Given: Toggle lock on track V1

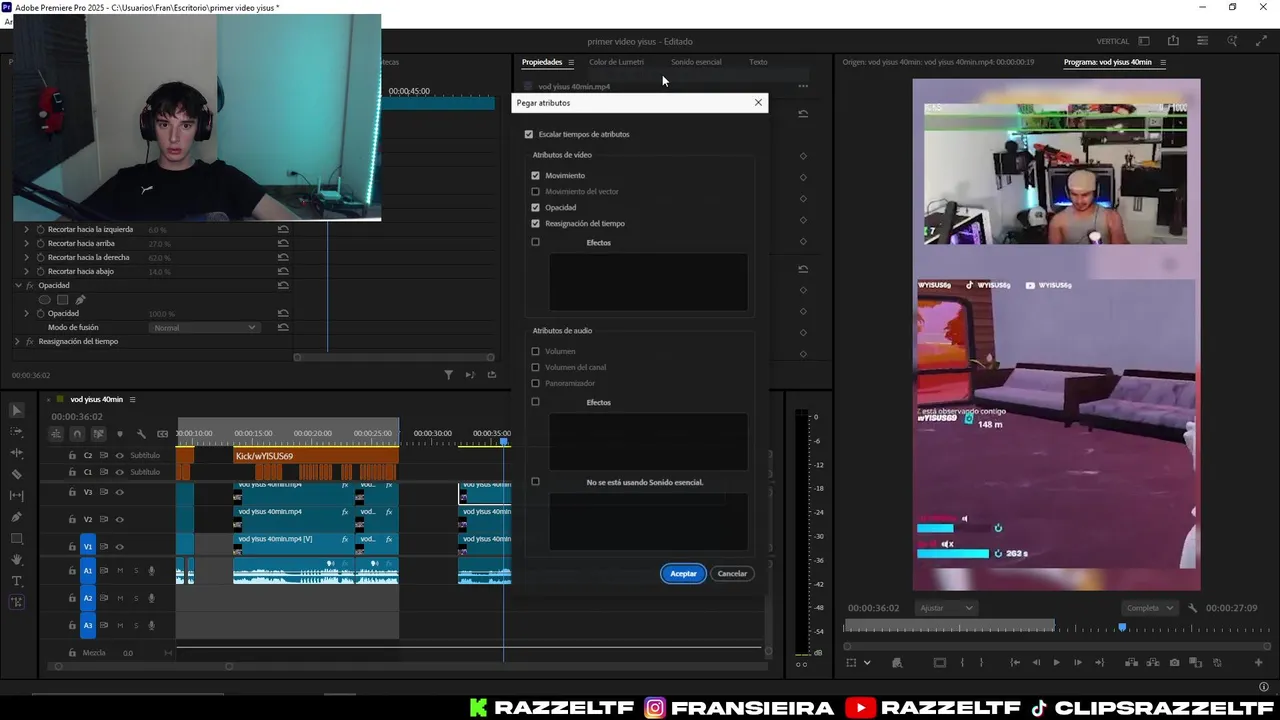Looking at the screenshot, I should pos(72,546).
